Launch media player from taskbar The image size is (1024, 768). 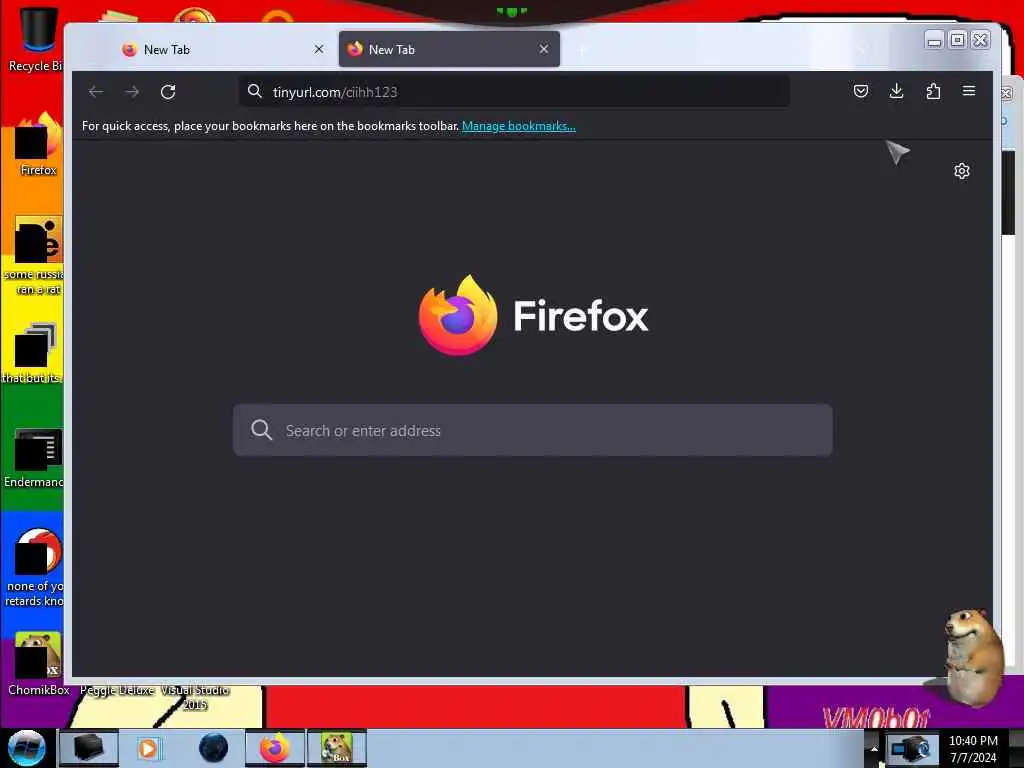pos(148,748)
